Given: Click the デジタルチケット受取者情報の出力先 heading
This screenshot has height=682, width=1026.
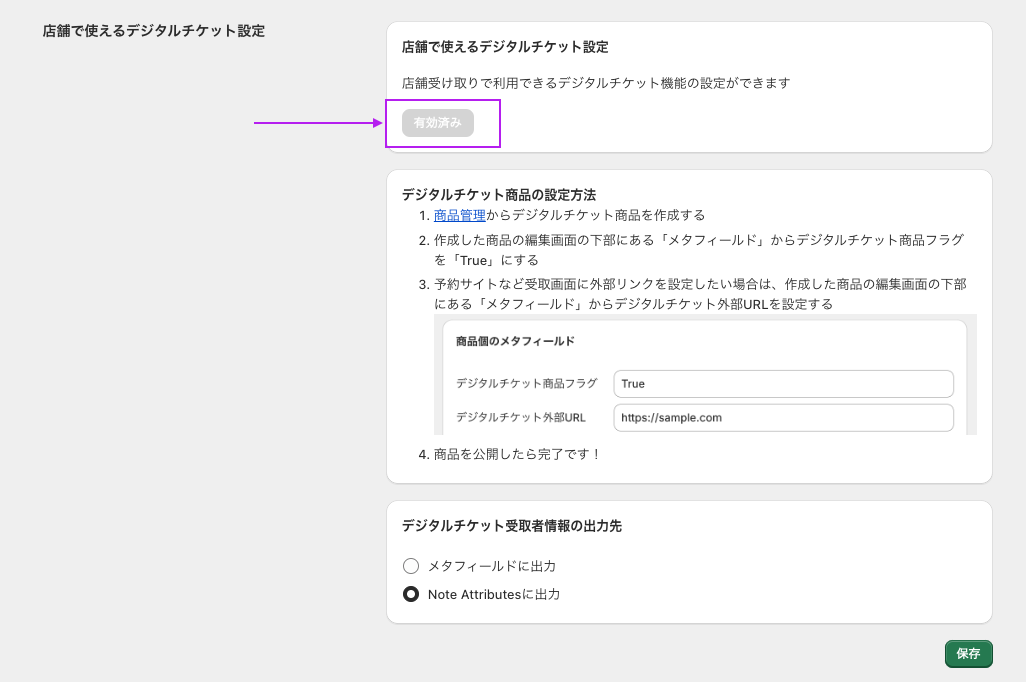Looking at the screenshot, I should 511,526.
